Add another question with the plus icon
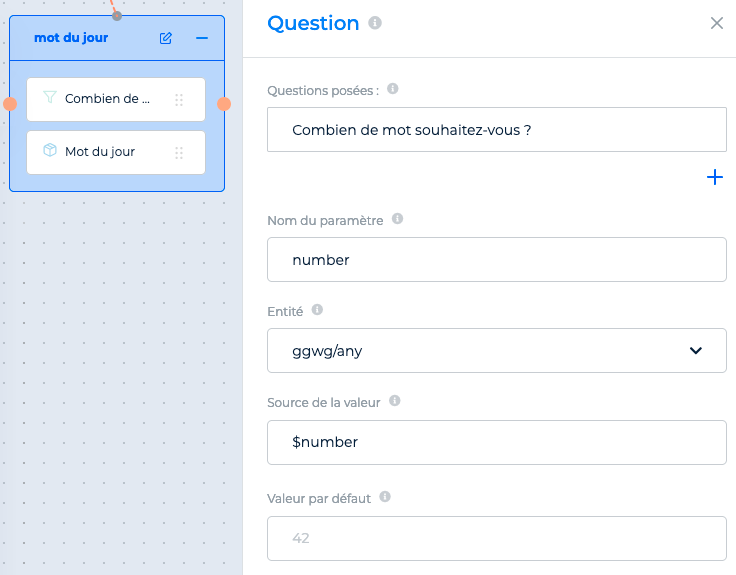The height and width of the screenshot is (575, 736). pos(714,177)
